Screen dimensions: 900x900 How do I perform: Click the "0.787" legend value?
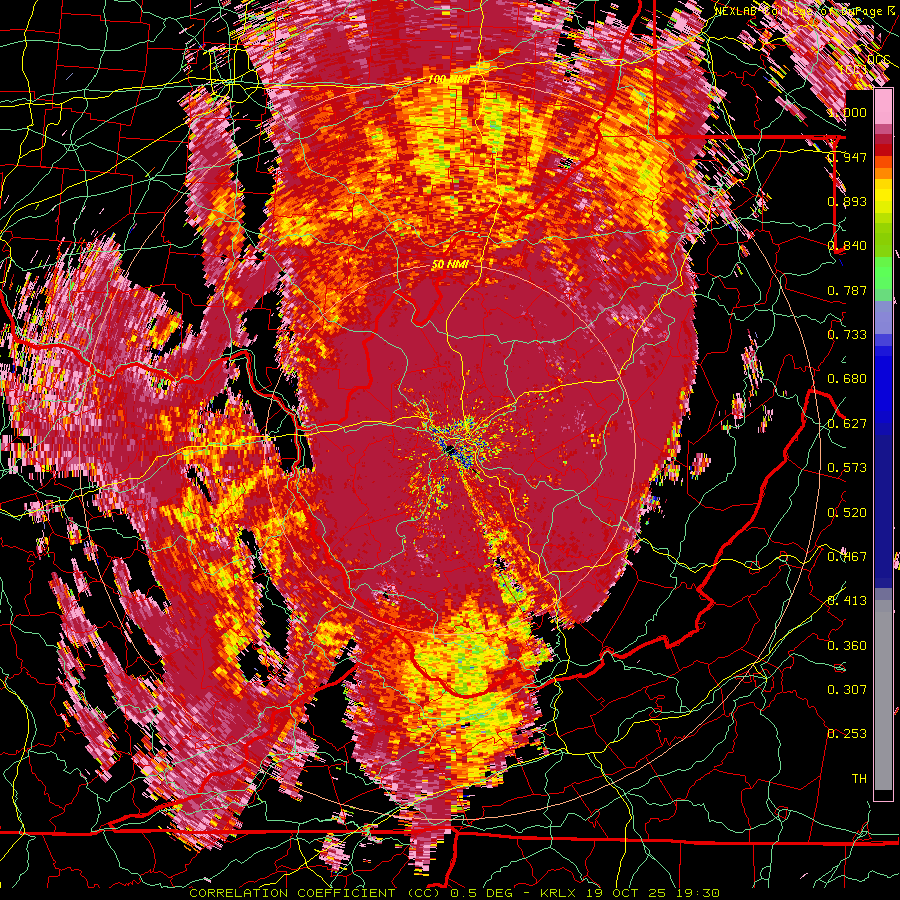point(847,290)
